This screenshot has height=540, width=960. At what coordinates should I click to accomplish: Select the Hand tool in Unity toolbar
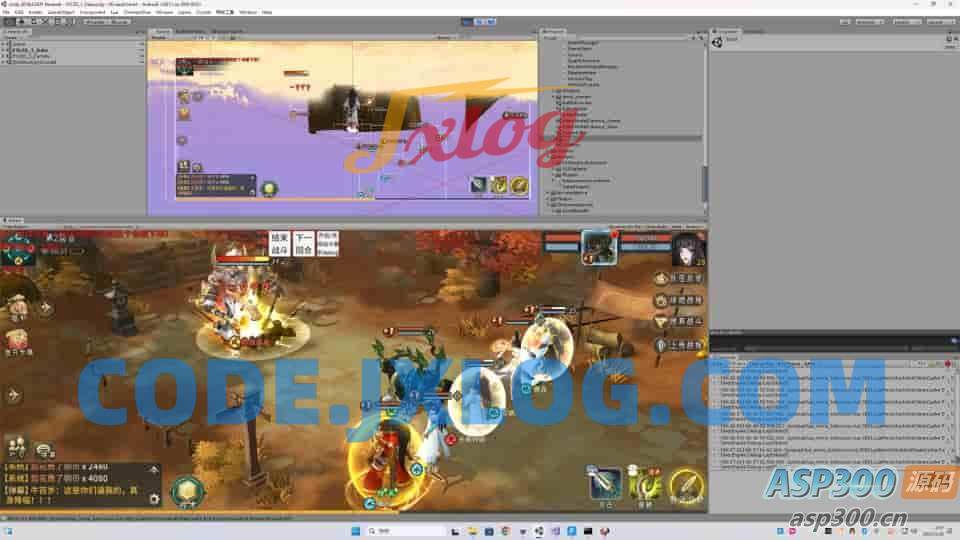(x=9, y=21)
